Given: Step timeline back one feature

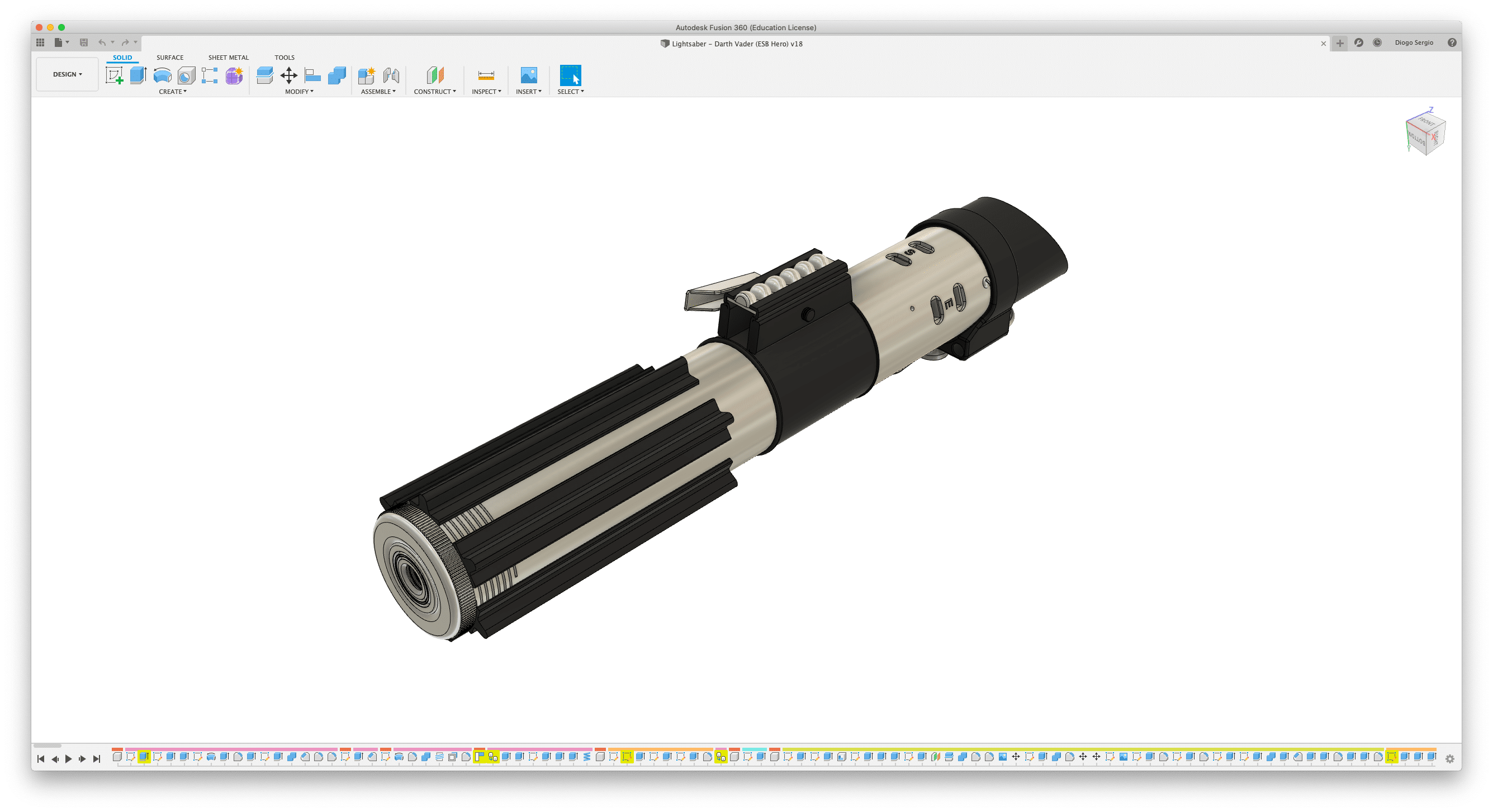Looking at the screenshot, I should click(55, 759).
